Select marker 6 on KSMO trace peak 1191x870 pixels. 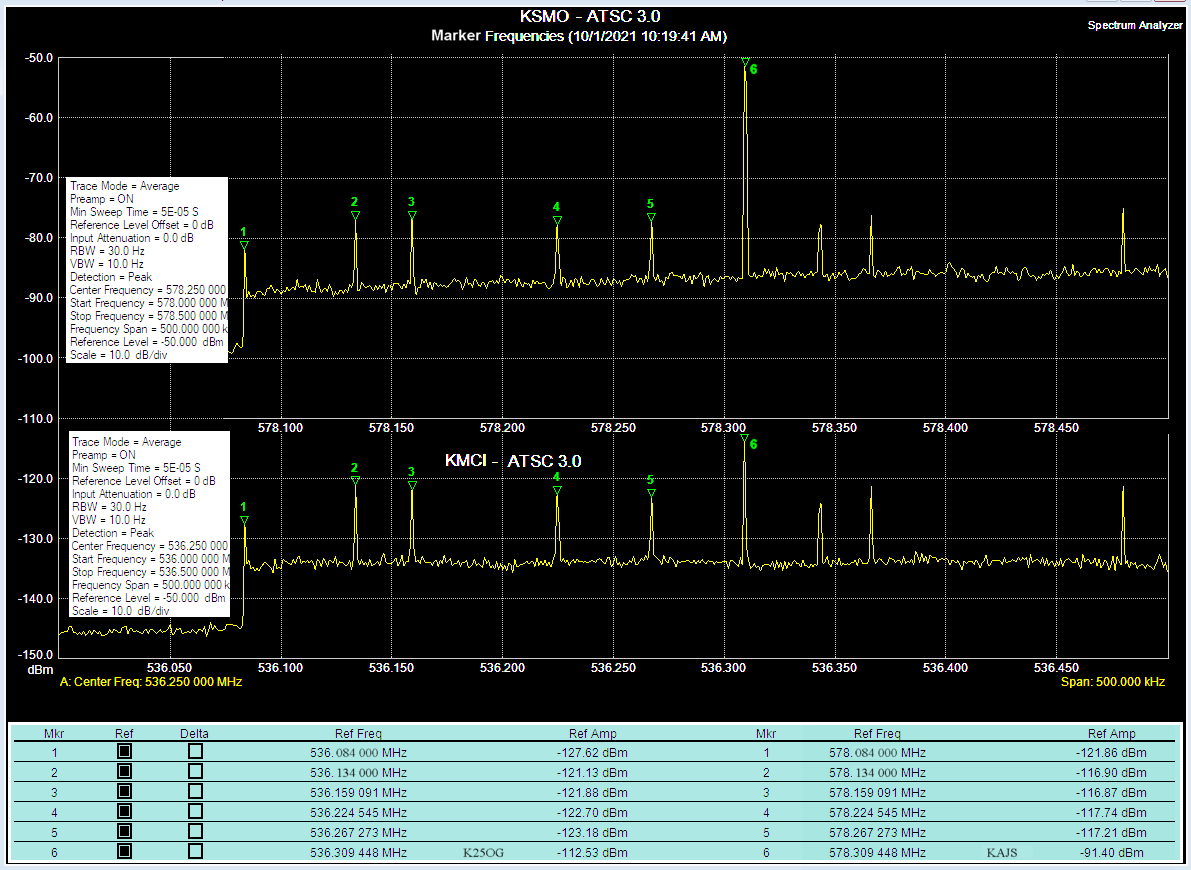[x=745, y=62]
